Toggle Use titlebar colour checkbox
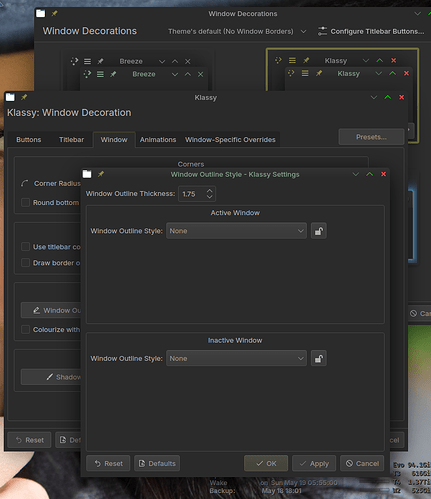Screen dimensions: 431x499 coord(25,247)
